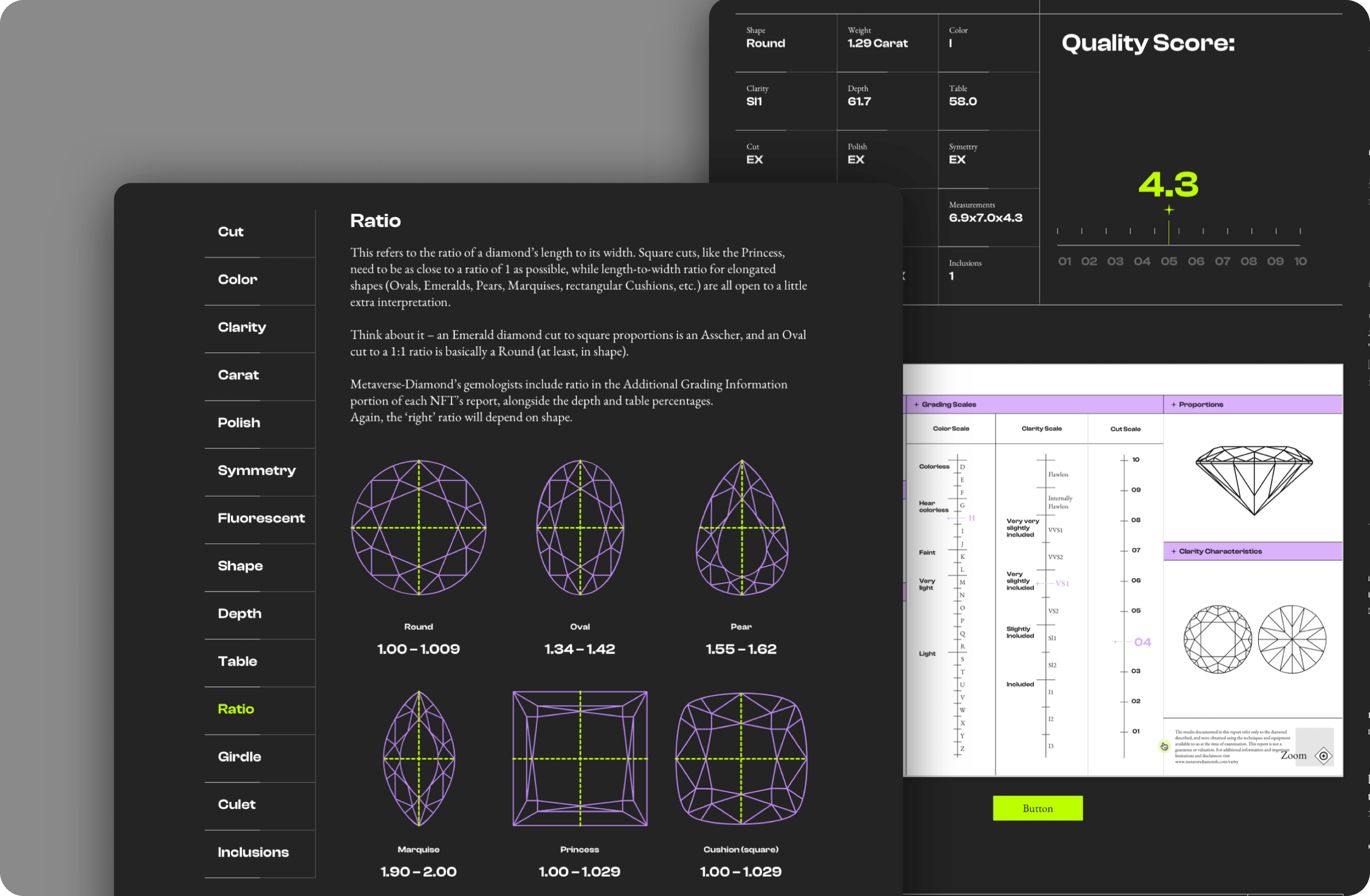Open the Cut menu item
Screen dimensions: 1370x896
coord(231,232)
